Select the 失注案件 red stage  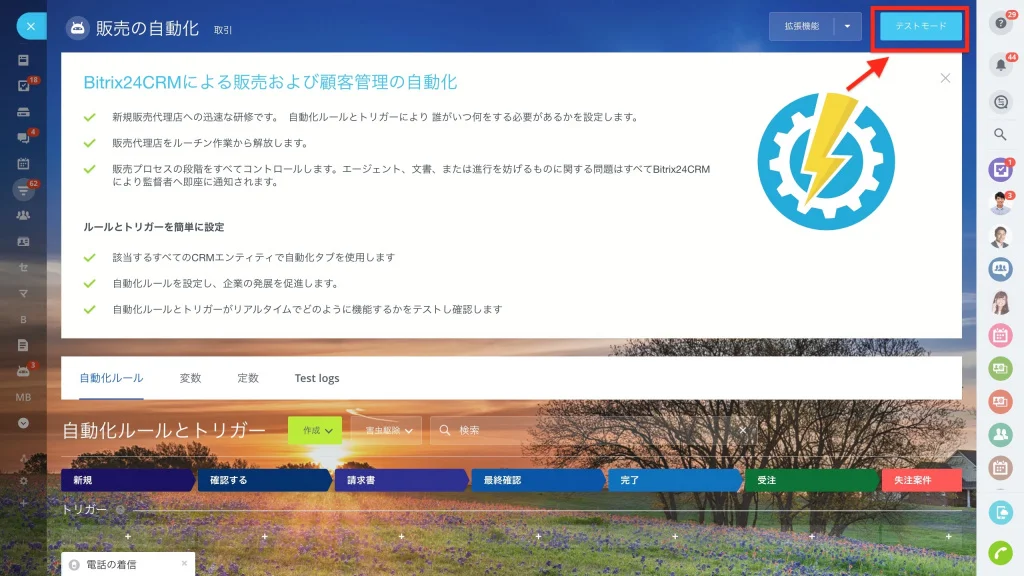[x=921, y=480]
